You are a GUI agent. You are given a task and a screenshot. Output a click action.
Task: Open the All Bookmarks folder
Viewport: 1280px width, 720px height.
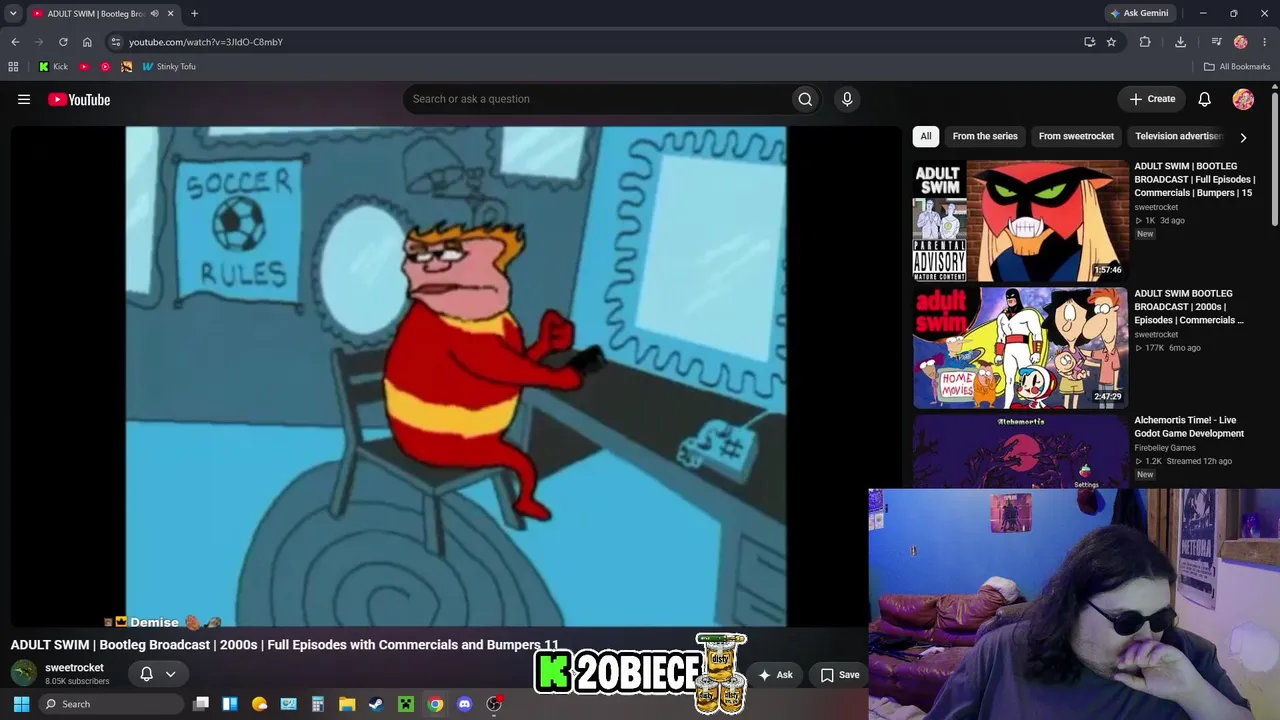tap(1236, 67)
